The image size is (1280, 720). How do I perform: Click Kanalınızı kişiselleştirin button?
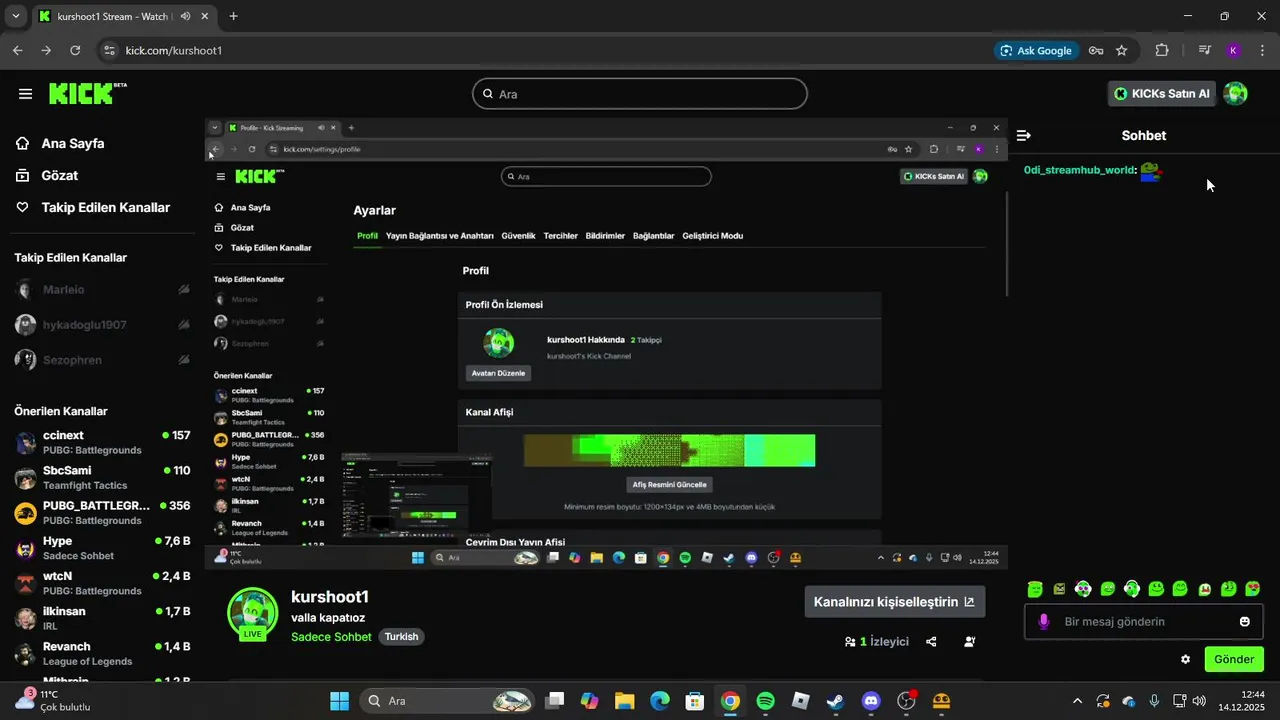click(x=895, y=602)
